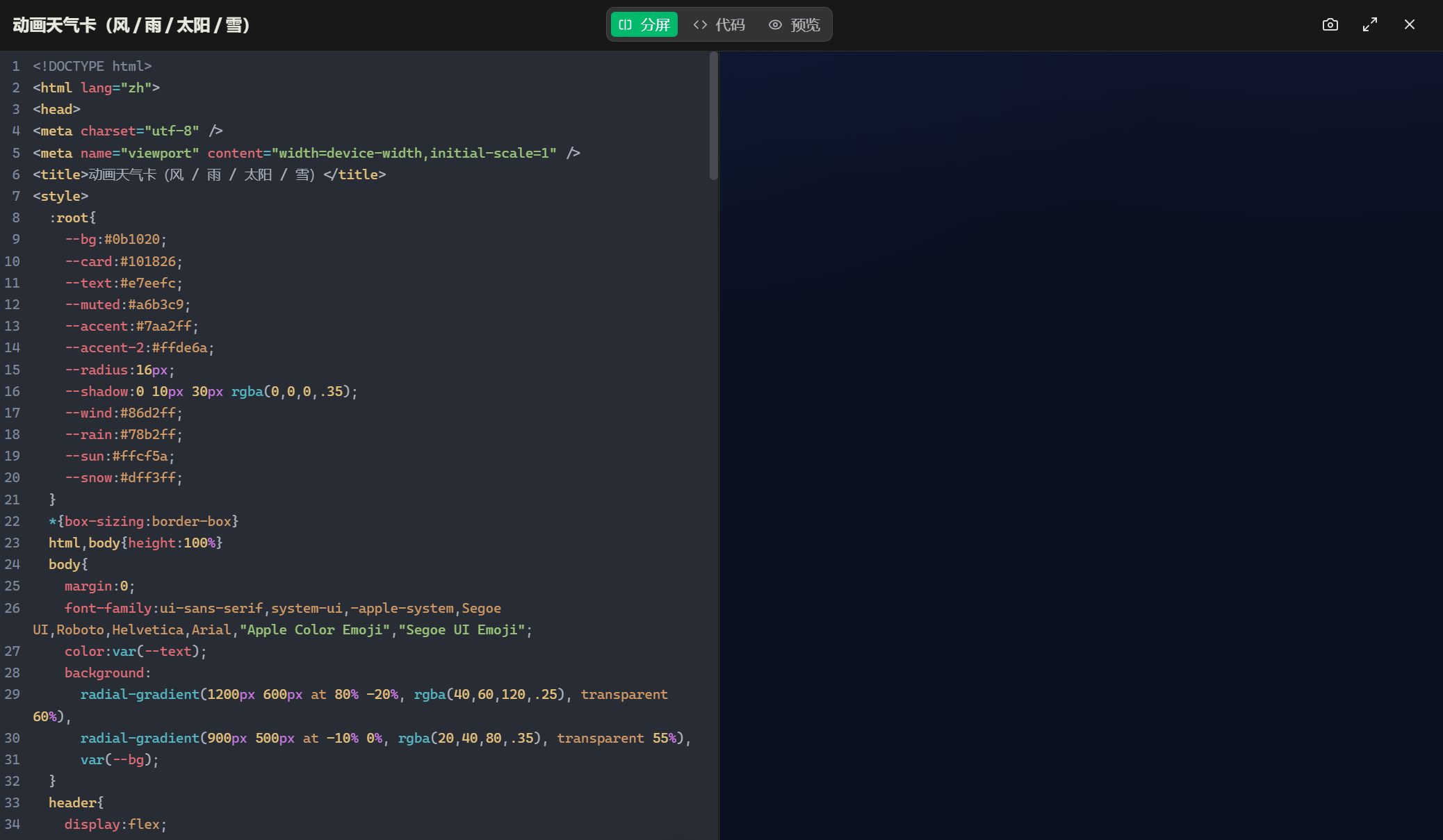Click the first radial-gradient on line 29
The image size is (1443, 840).
(139, 694)
